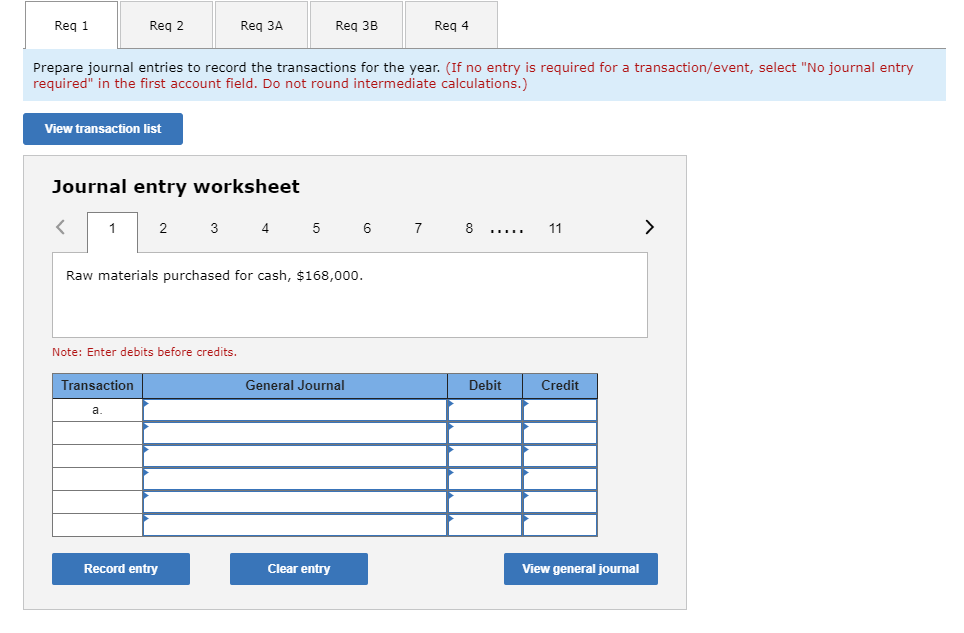Go to the previous worksheet entry arrow

[60, 227]
